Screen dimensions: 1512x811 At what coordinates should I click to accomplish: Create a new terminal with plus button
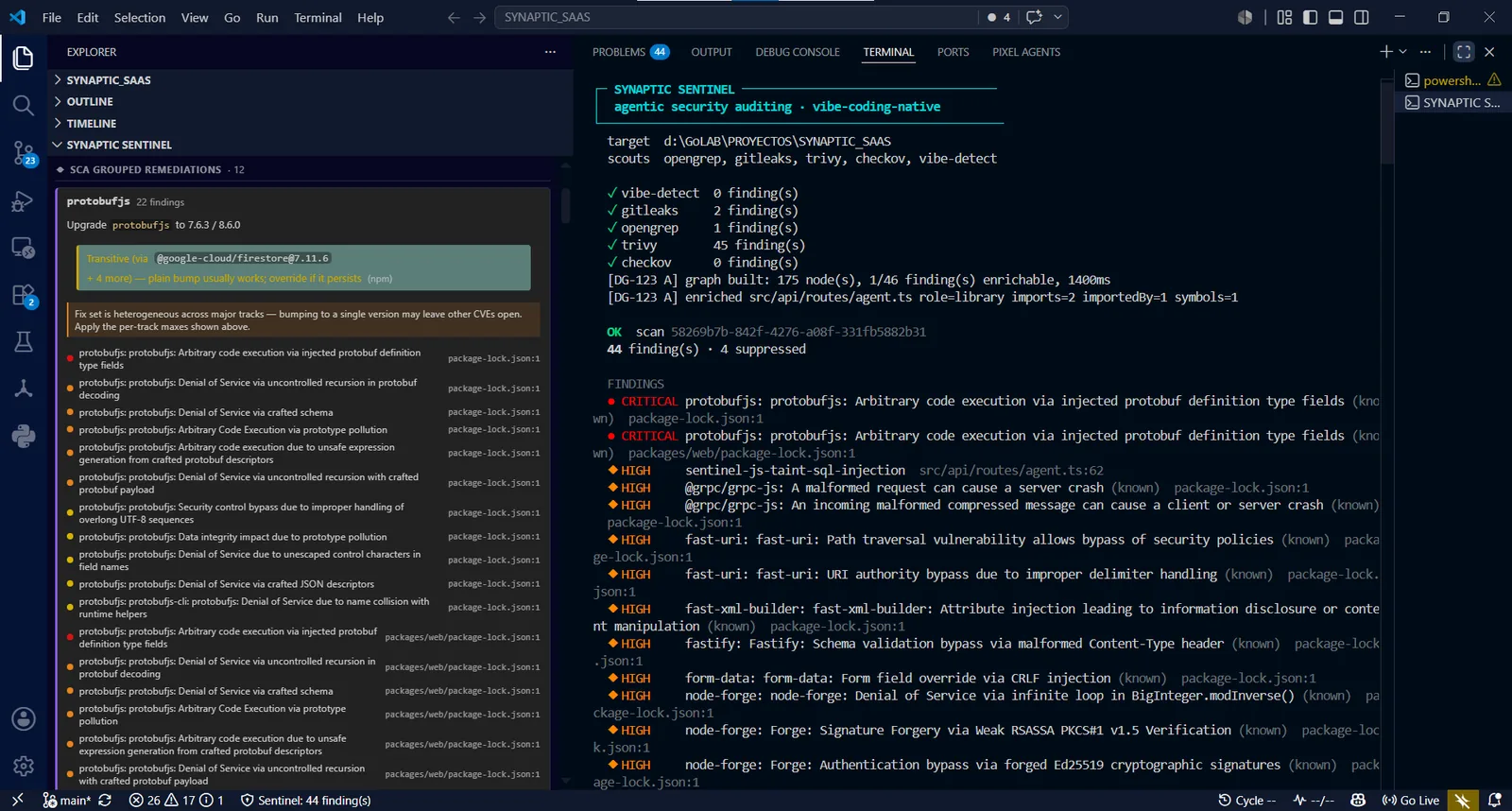(x=1385, y=52)
